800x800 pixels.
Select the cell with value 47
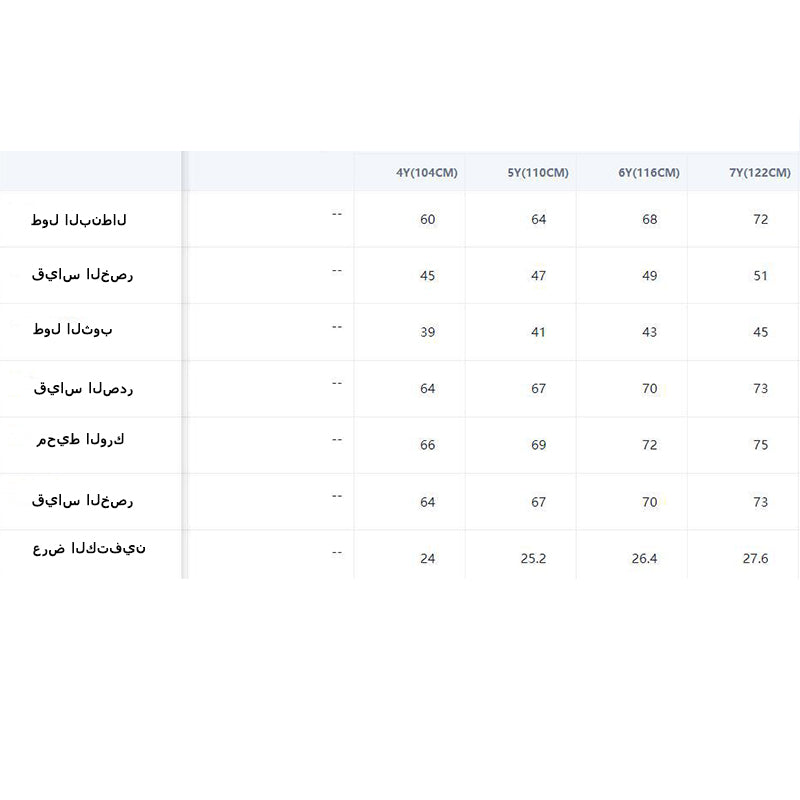539,276
